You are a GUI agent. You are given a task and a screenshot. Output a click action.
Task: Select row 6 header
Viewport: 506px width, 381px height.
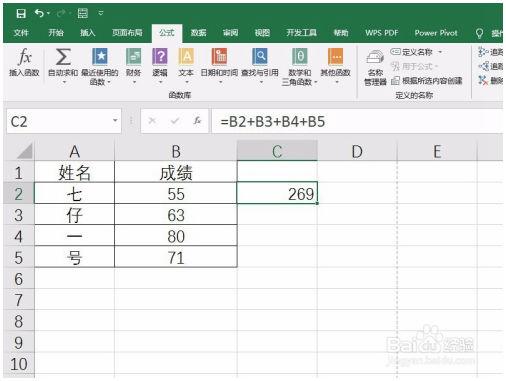click(19, 279)
